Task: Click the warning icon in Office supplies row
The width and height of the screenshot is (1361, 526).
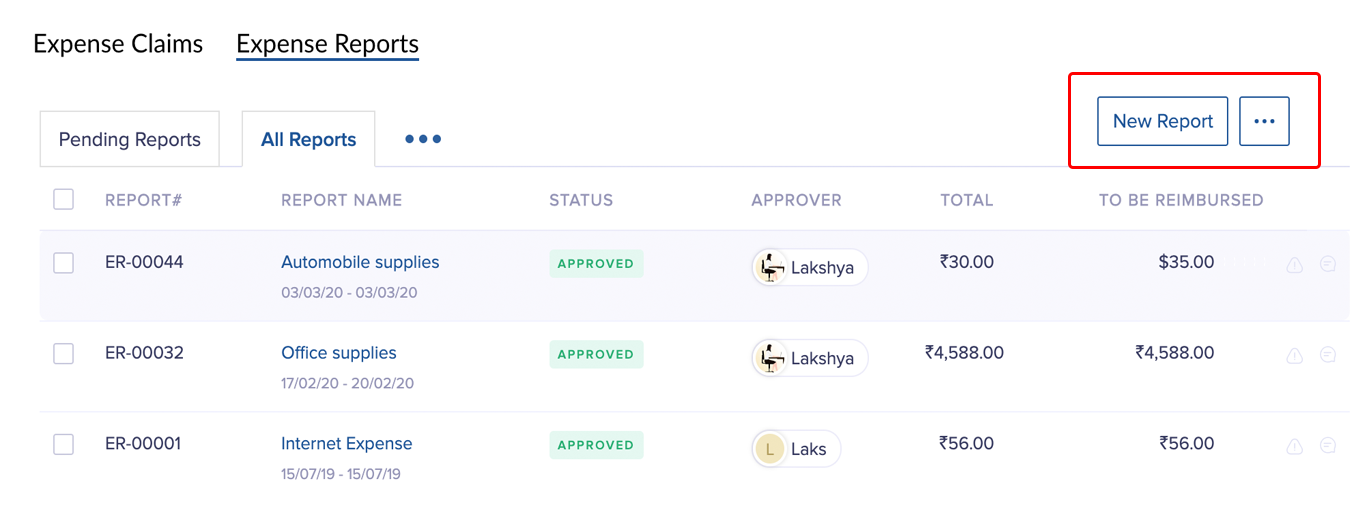Action: click(x=1294, y=355)
